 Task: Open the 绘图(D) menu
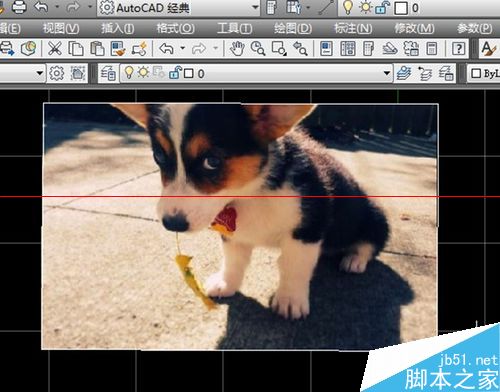[x=293, y=29]
